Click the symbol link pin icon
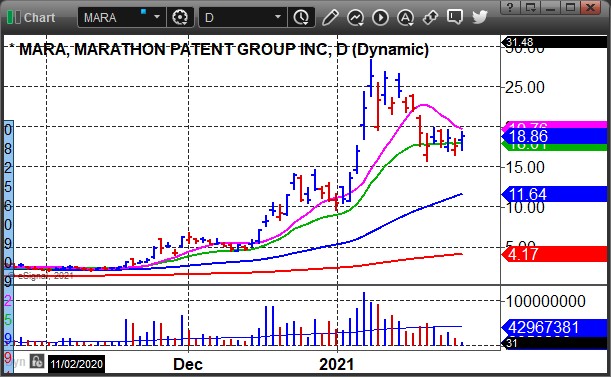The width and height of the screenshot is (611, 377). coord(430,18)
